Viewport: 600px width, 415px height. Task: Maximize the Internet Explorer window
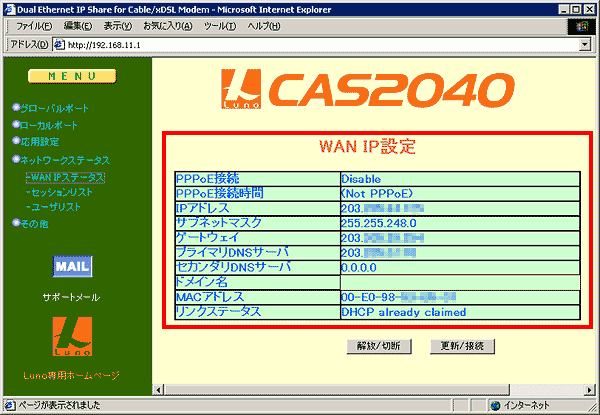[x=576, y=10]
